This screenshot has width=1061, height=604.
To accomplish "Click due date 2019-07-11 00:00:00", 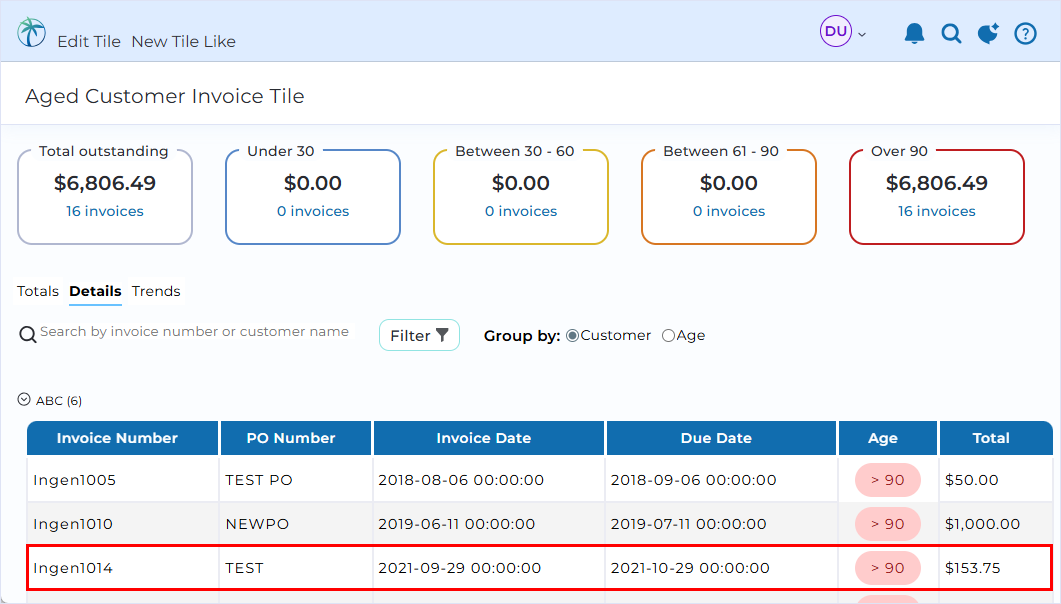I will (689, 524).
